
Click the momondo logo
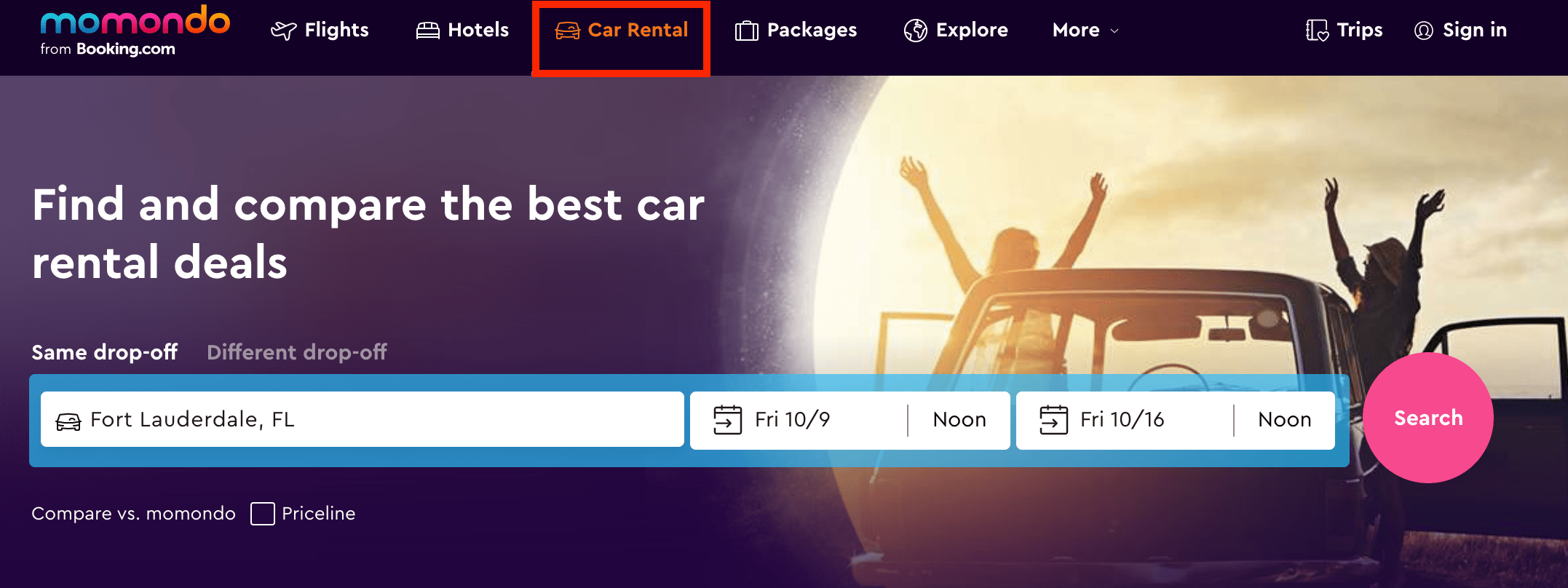pyautogui.click(x=135, y=20)
